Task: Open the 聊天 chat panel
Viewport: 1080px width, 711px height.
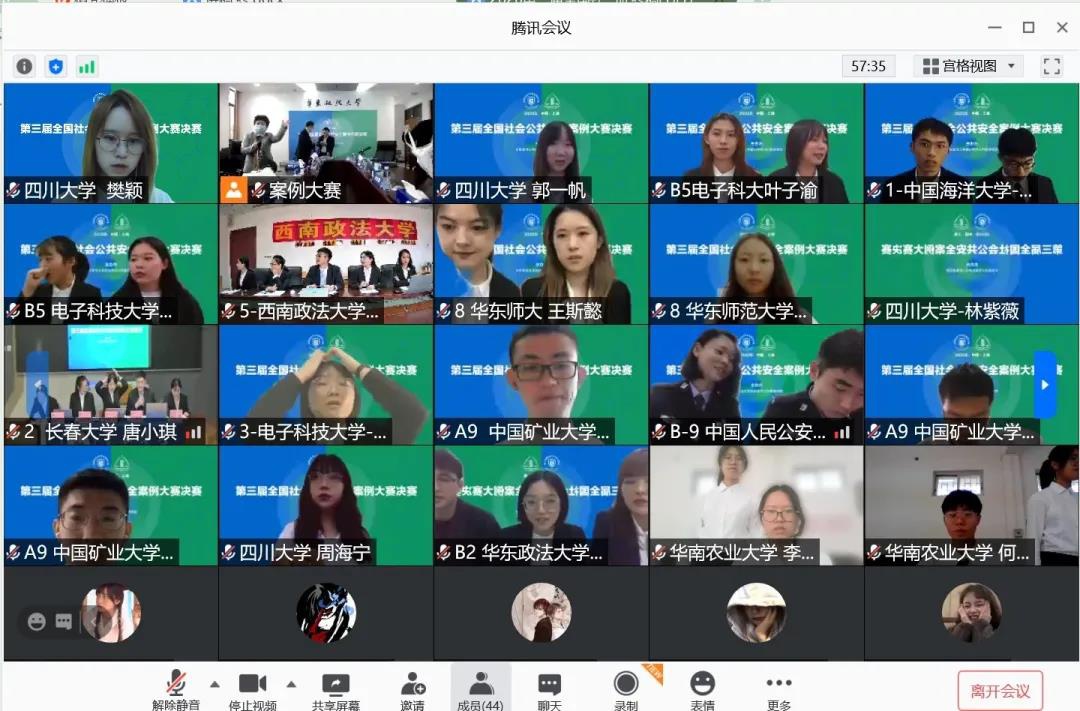Action: tap(549, 690)
